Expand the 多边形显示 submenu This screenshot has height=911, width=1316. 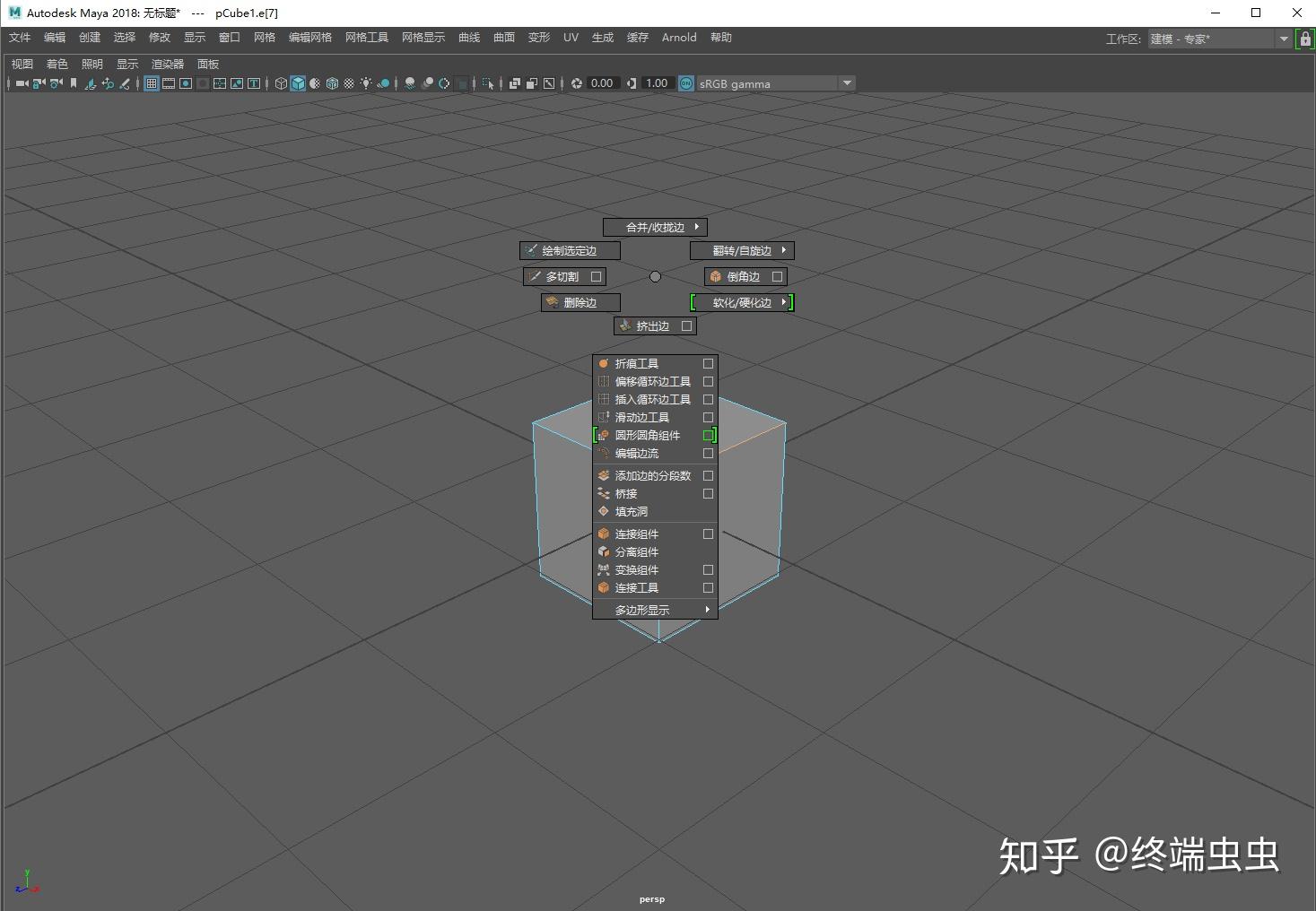pos(706,609)
